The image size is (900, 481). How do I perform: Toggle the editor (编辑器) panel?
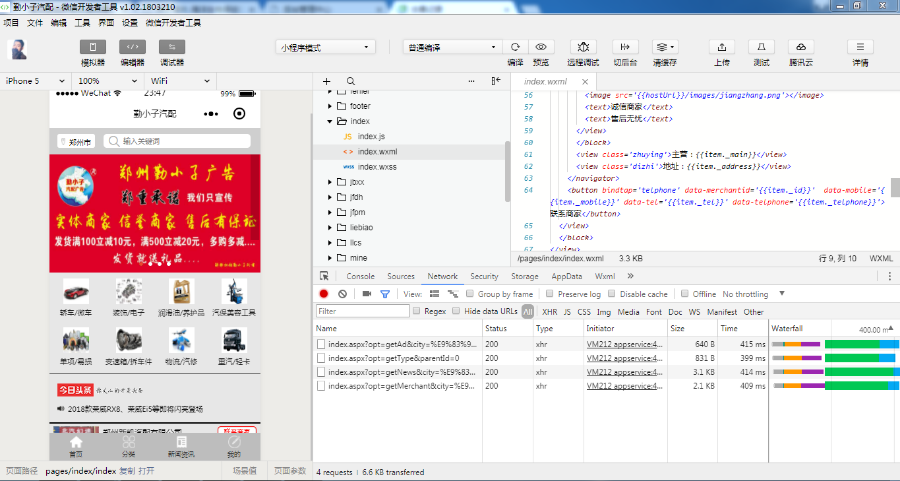[132, 47]
